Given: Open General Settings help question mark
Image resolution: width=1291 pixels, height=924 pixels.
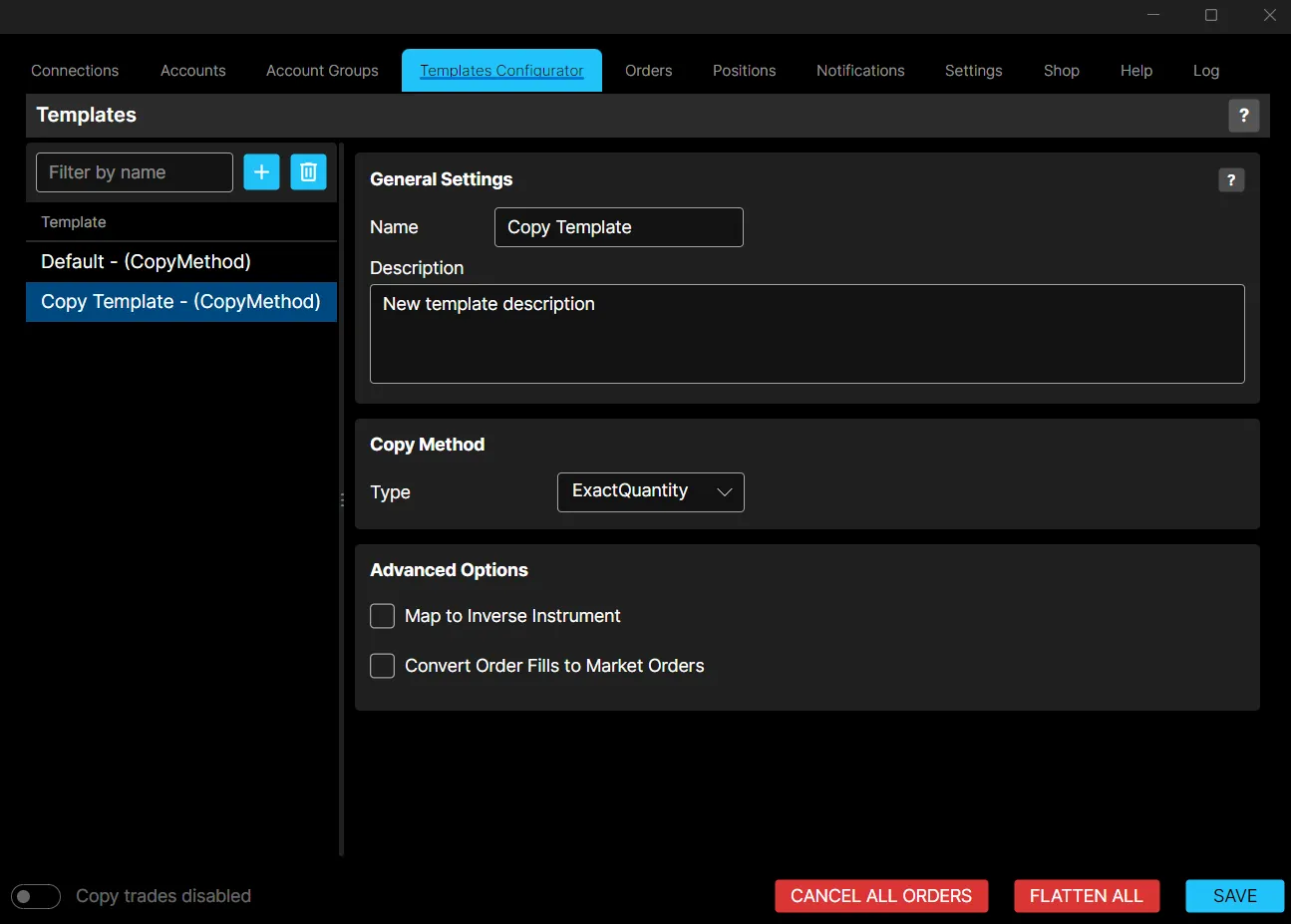Looking at the screenshot, I should pos(1231,180).
